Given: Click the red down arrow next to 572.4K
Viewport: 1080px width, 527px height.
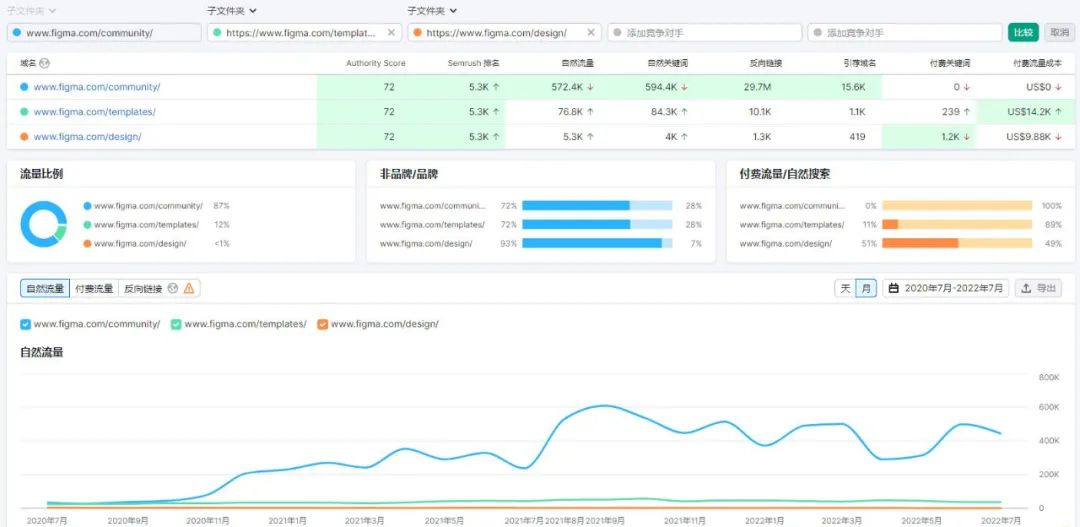Looking at the screenshot, I should [x=590, y=87].
